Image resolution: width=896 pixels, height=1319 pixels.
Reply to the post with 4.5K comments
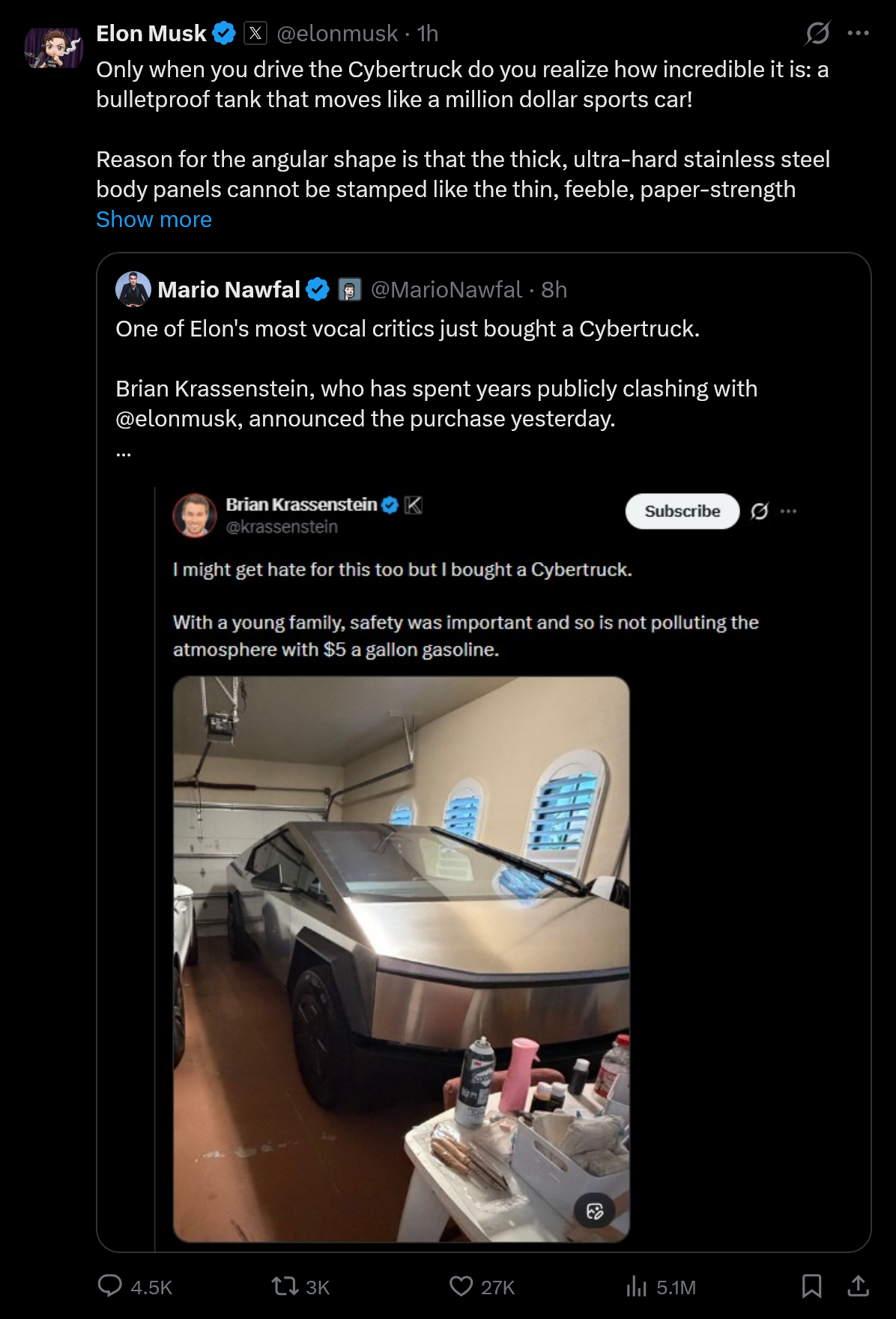pos(135,1287)
